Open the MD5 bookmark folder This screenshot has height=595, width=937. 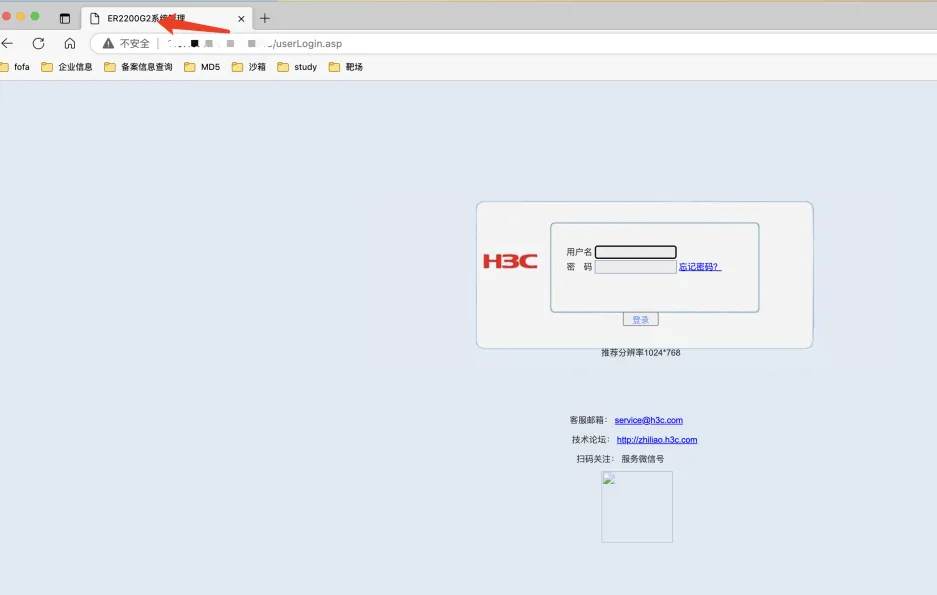point(202,67)
